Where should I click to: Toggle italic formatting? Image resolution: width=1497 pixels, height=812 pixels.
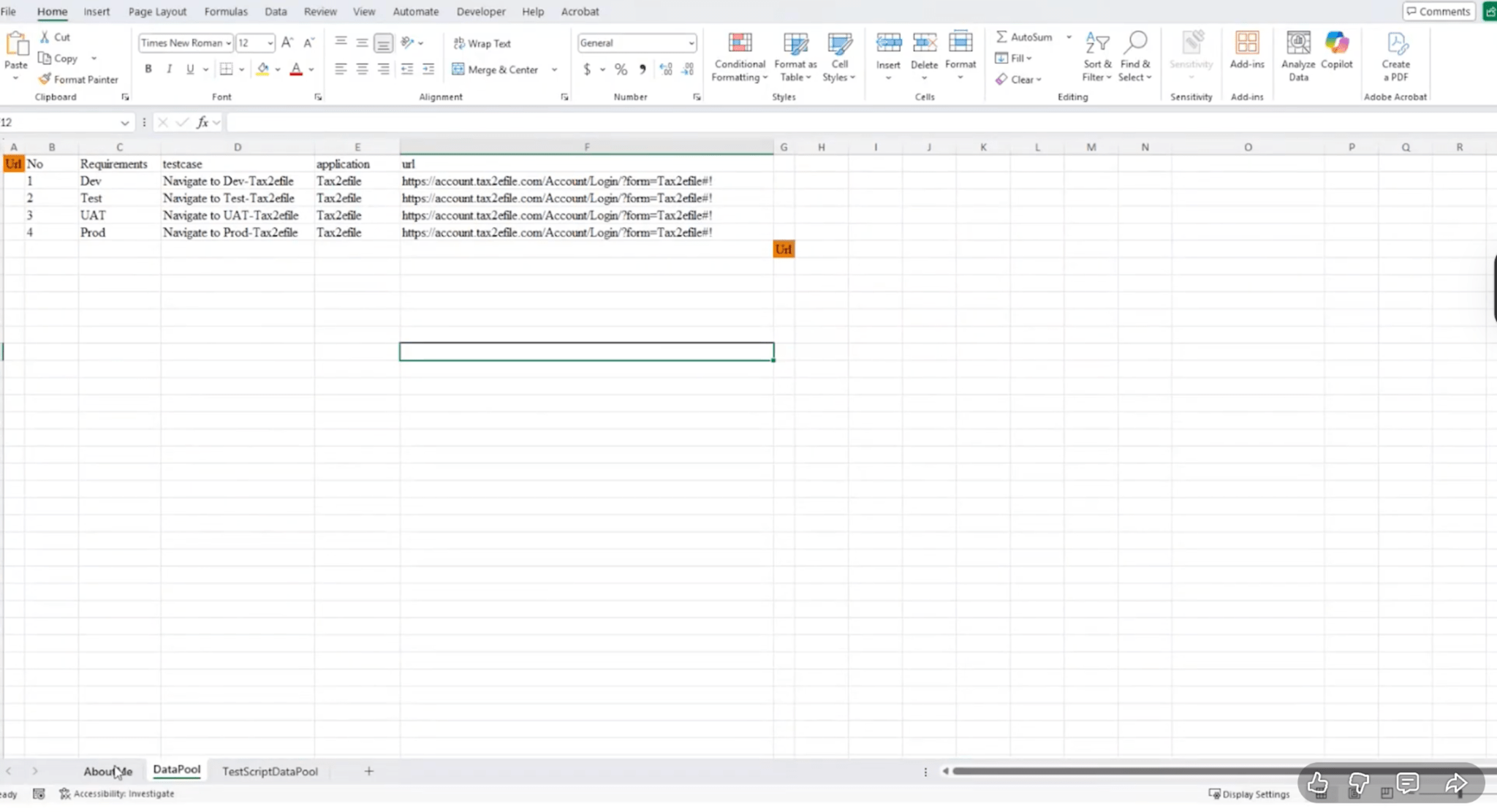click(x=169, y=69)
